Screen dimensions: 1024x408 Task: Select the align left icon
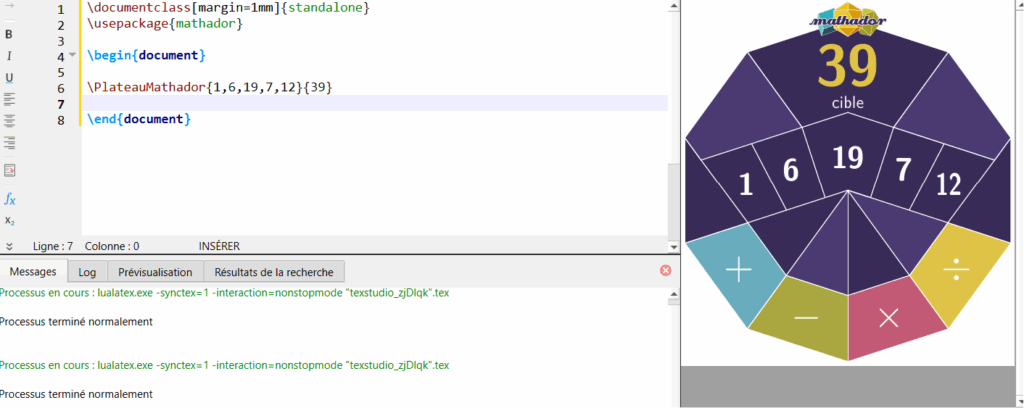click(9, 99)
